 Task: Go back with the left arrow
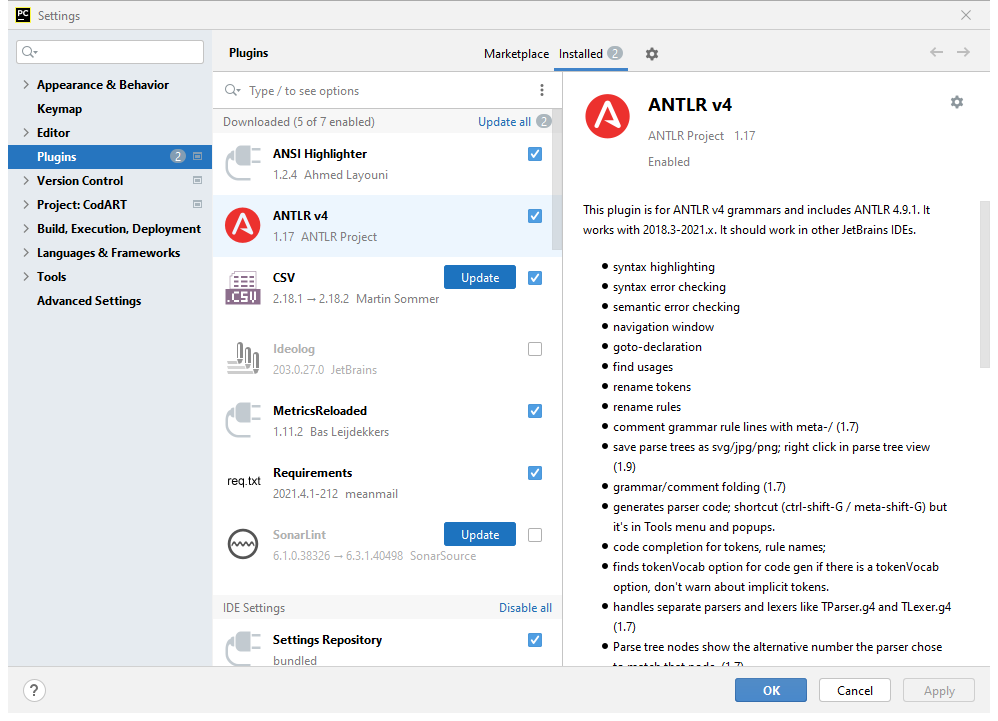(x=936, y=52)
